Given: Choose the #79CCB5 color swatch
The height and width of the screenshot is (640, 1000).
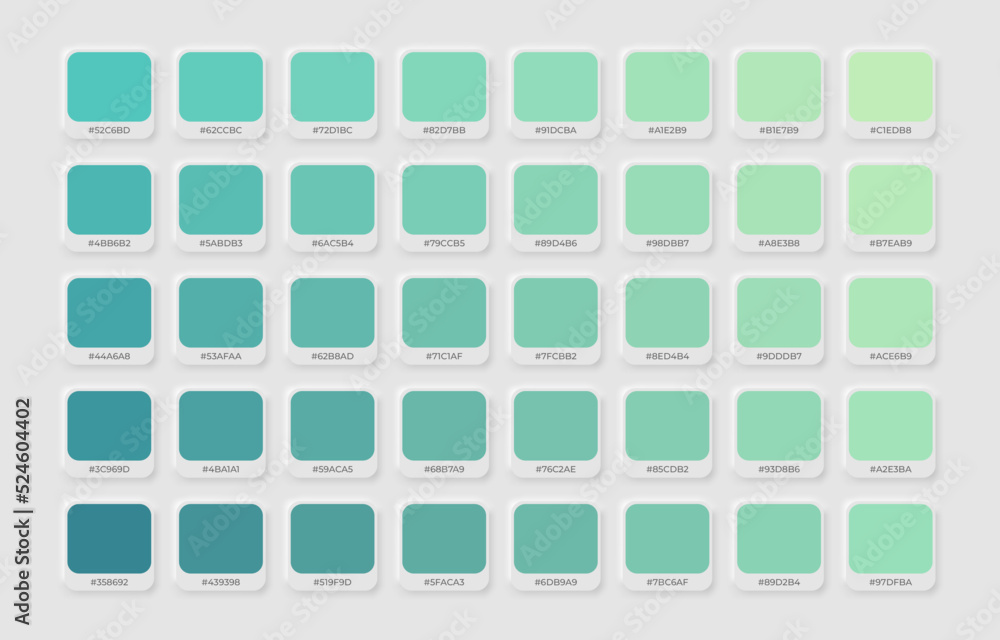Looking at the screenshot, I should tap(444, 200).
